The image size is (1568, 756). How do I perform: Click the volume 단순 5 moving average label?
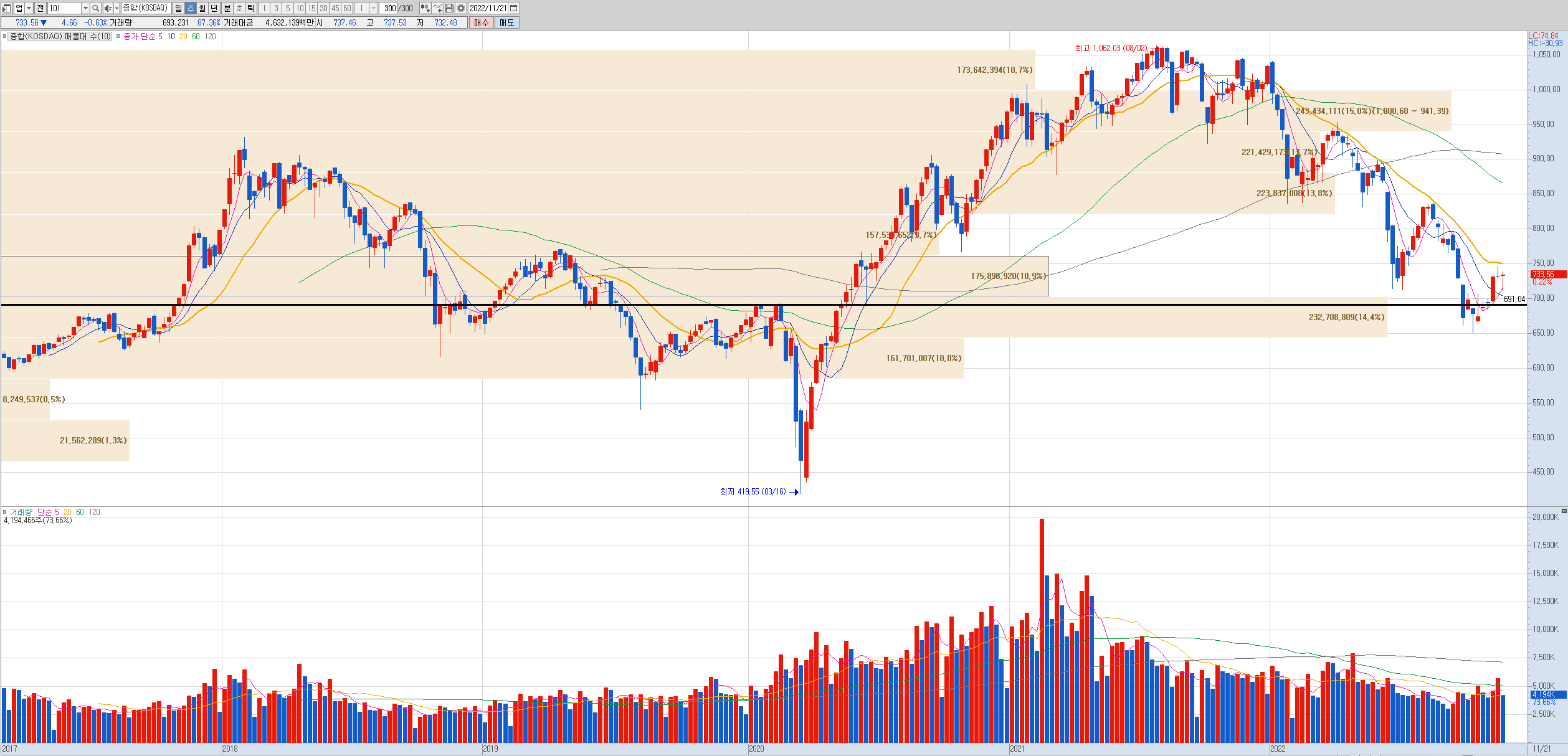point(48,512)
